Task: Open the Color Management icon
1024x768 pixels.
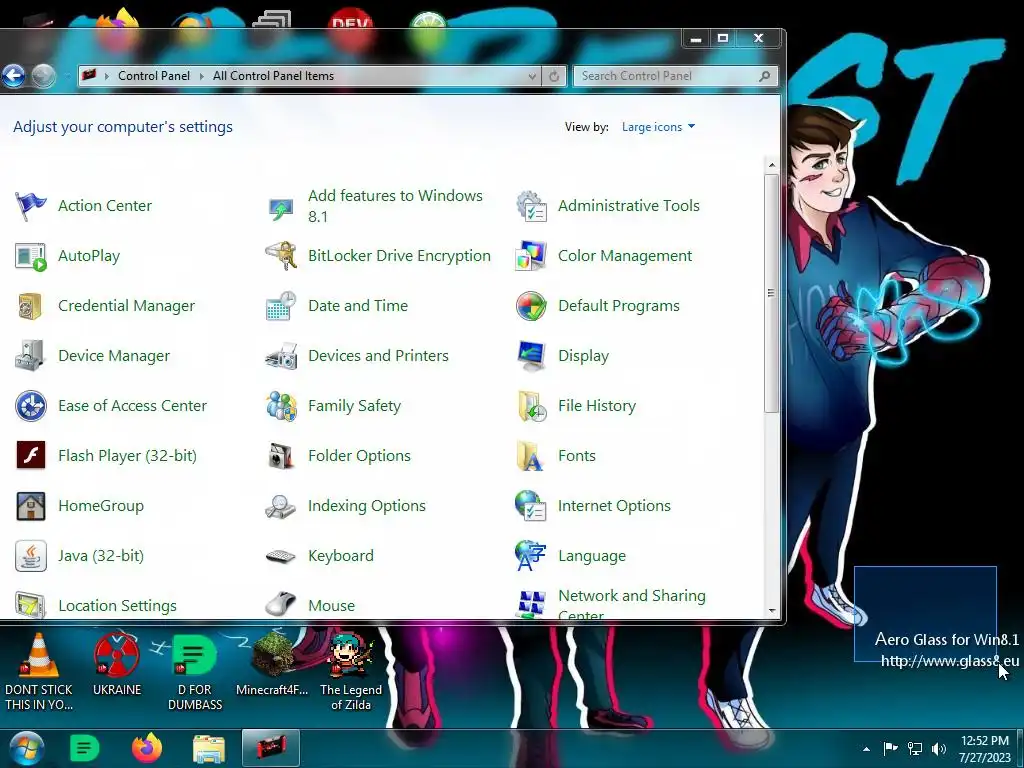Action: click(531, 257)
